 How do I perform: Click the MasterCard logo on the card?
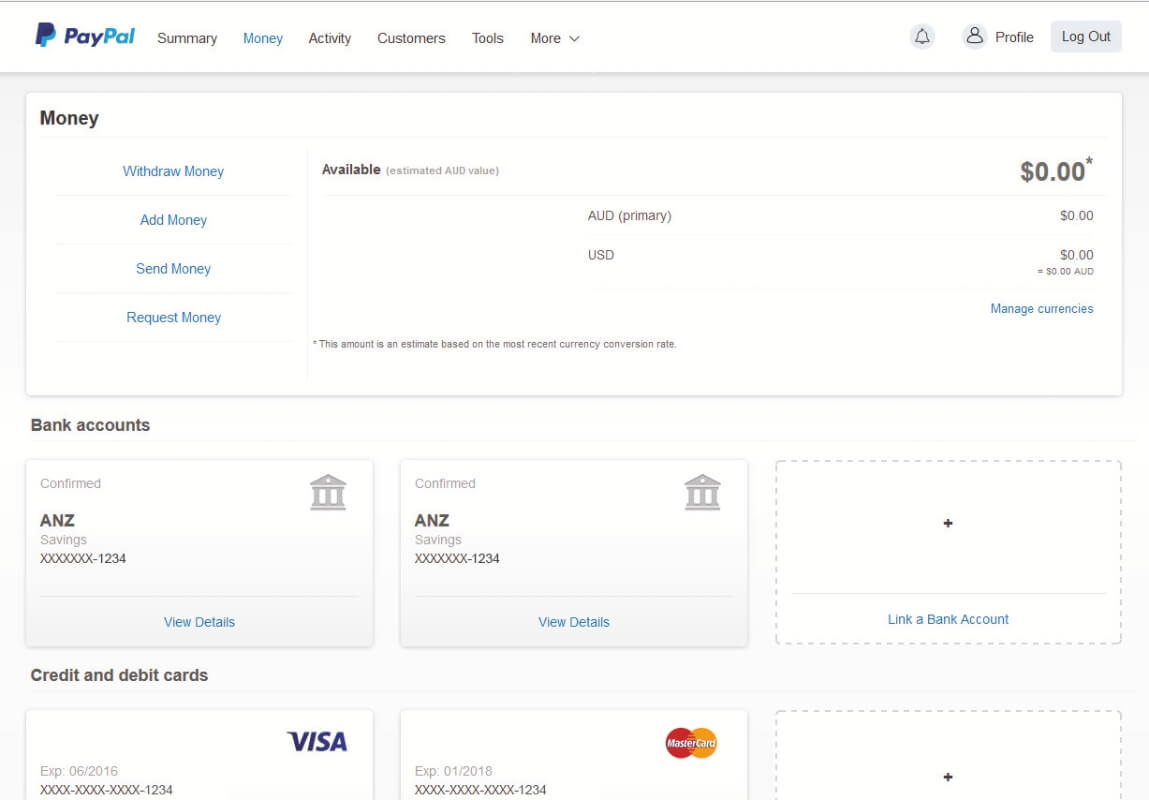pyautogui.click(x=691, y=743)
